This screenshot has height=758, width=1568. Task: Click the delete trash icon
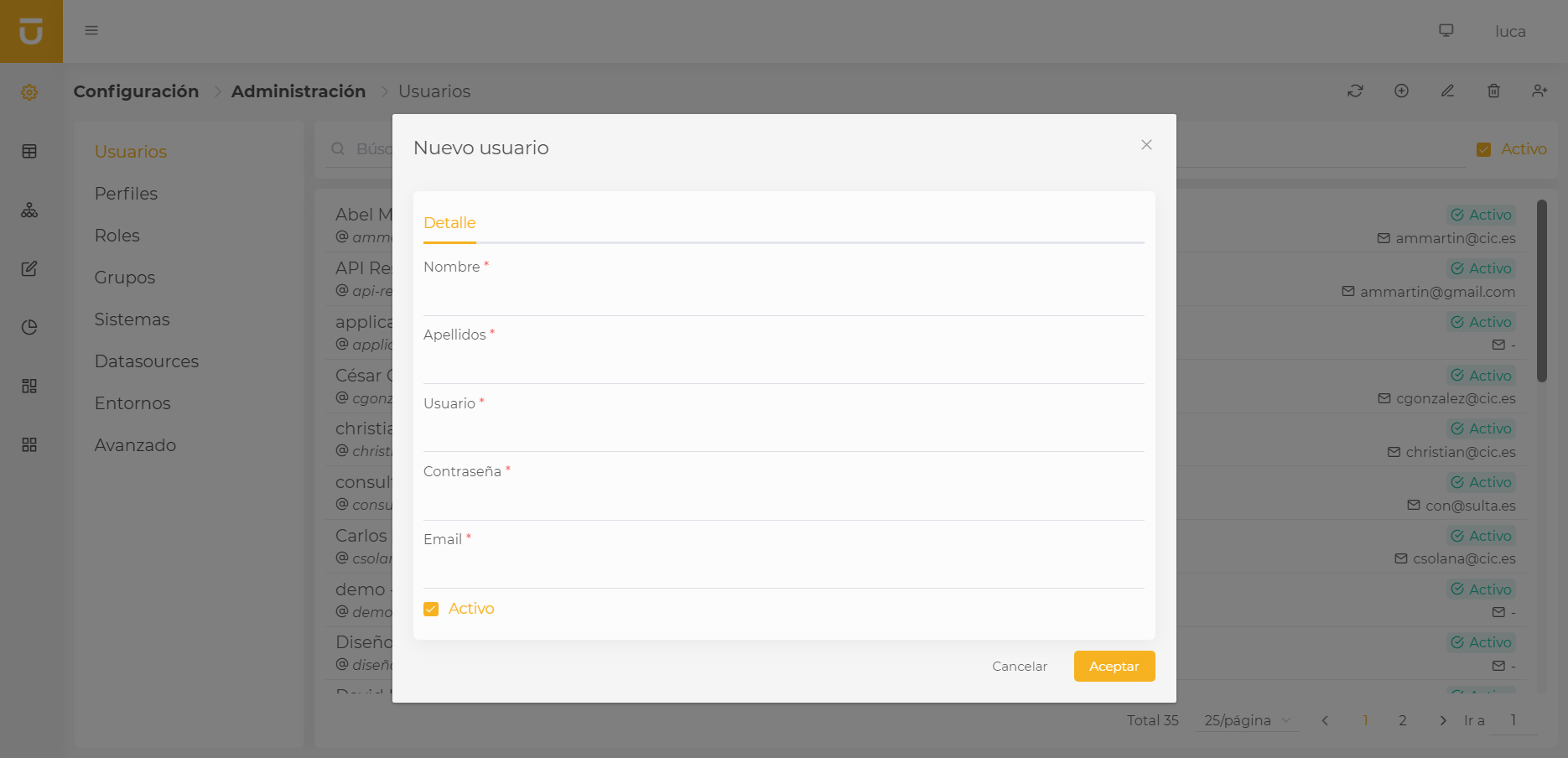coord(1493,91)
